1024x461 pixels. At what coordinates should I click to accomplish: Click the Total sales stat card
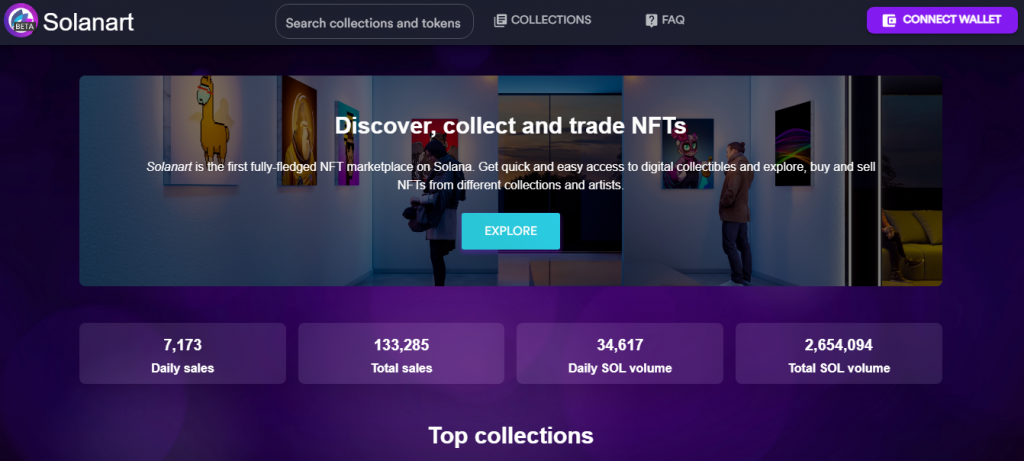pyautogui.click(x=401, y=353)
